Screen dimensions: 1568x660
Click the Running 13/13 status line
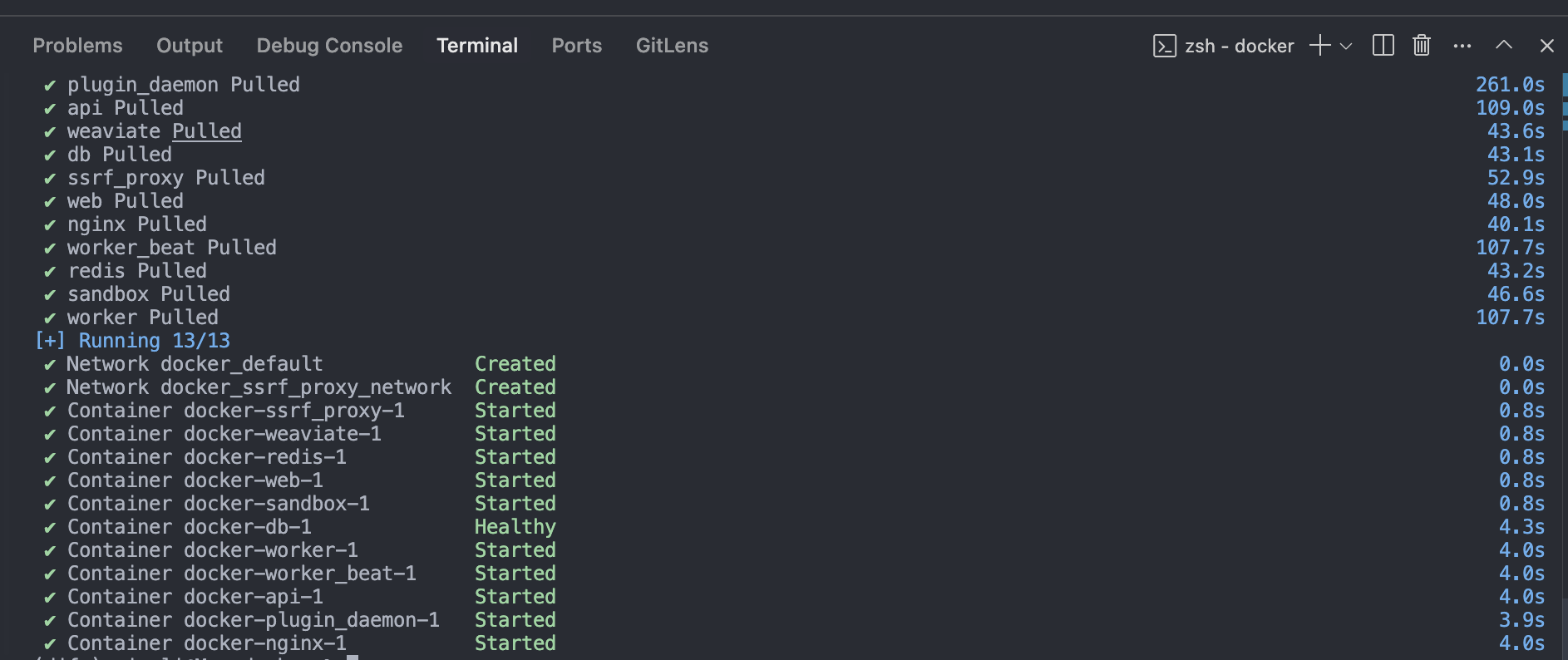(132, 341)
